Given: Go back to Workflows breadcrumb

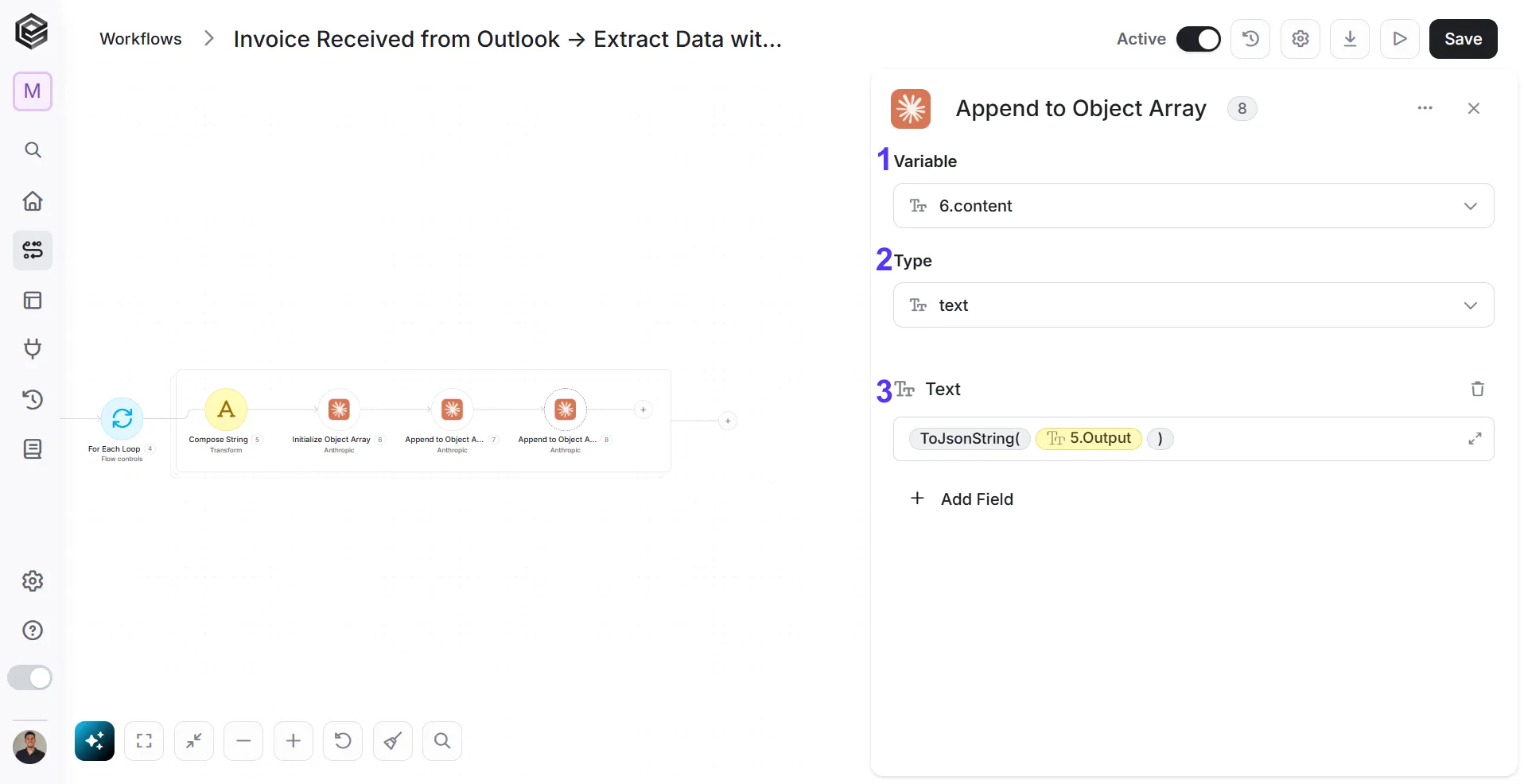Looking at the screenshot, I should pyautogui.click(x=141, y=39).
